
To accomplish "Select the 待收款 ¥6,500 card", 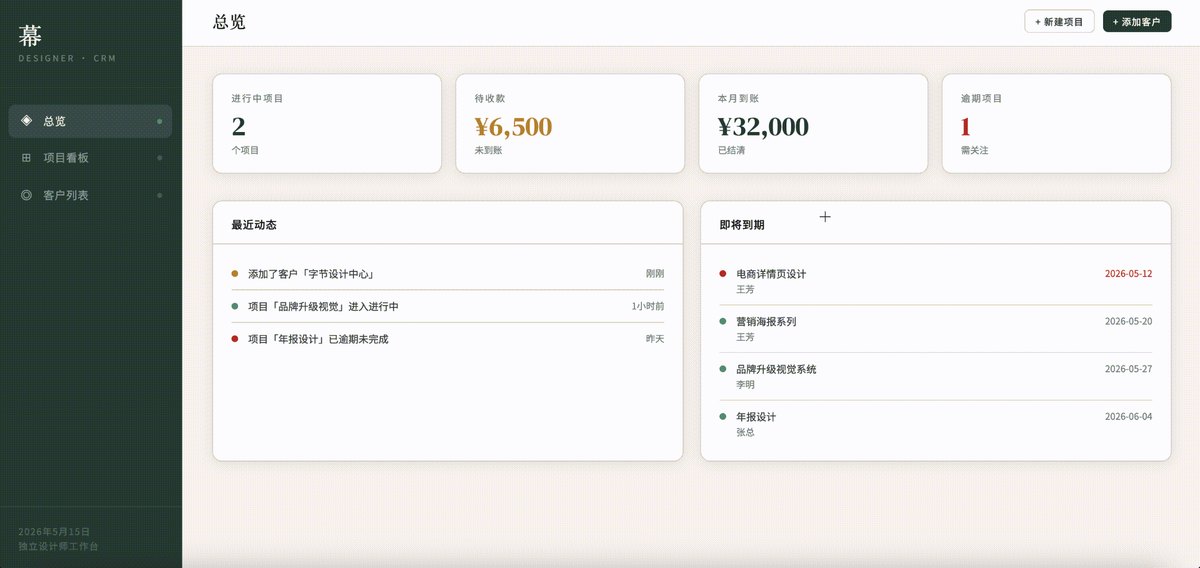I will (570, 124).
